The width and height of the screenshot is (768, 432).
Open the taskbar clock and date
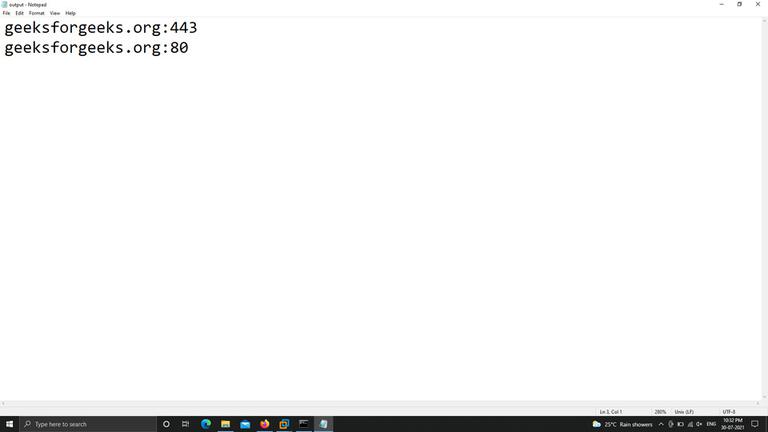point(732,424)
